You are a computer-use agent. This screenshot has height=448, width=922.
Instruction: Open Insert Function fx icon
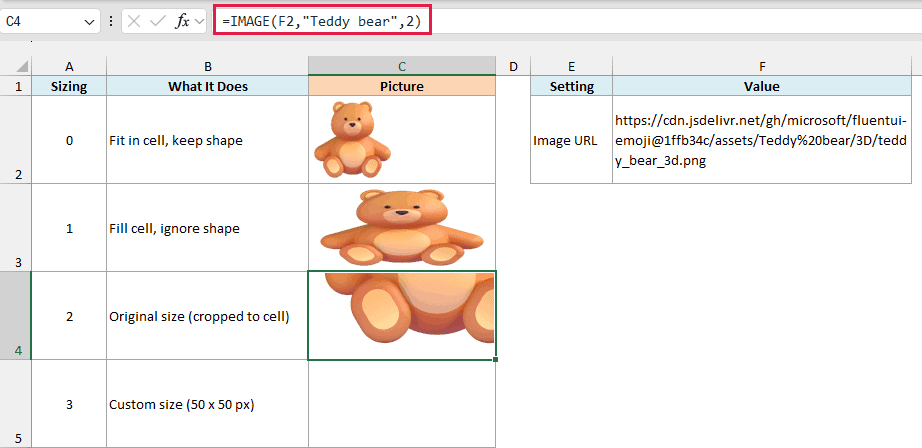pos(182,22)
